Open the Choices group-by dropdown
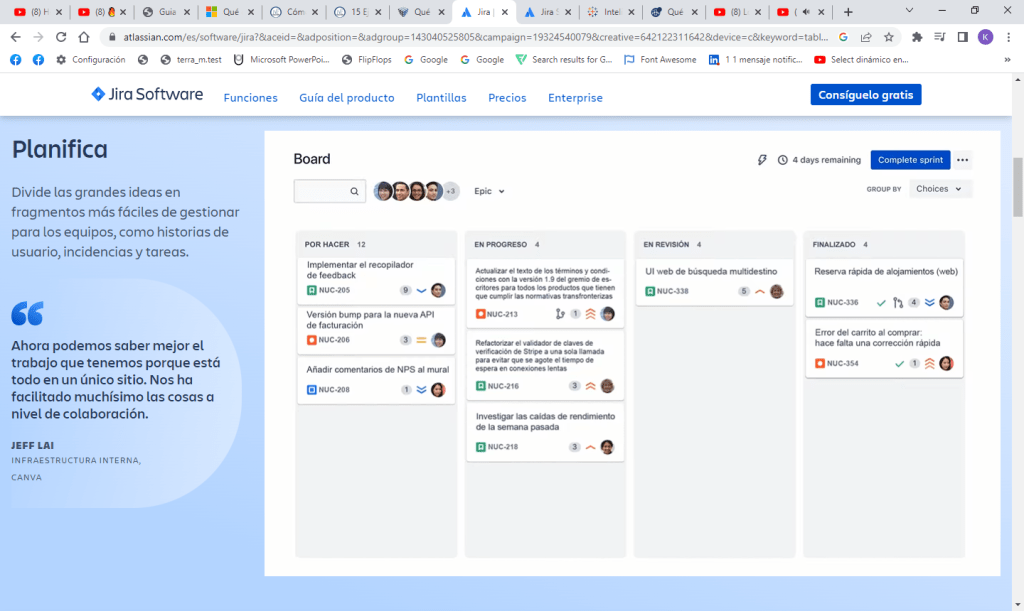 (939, 189)
